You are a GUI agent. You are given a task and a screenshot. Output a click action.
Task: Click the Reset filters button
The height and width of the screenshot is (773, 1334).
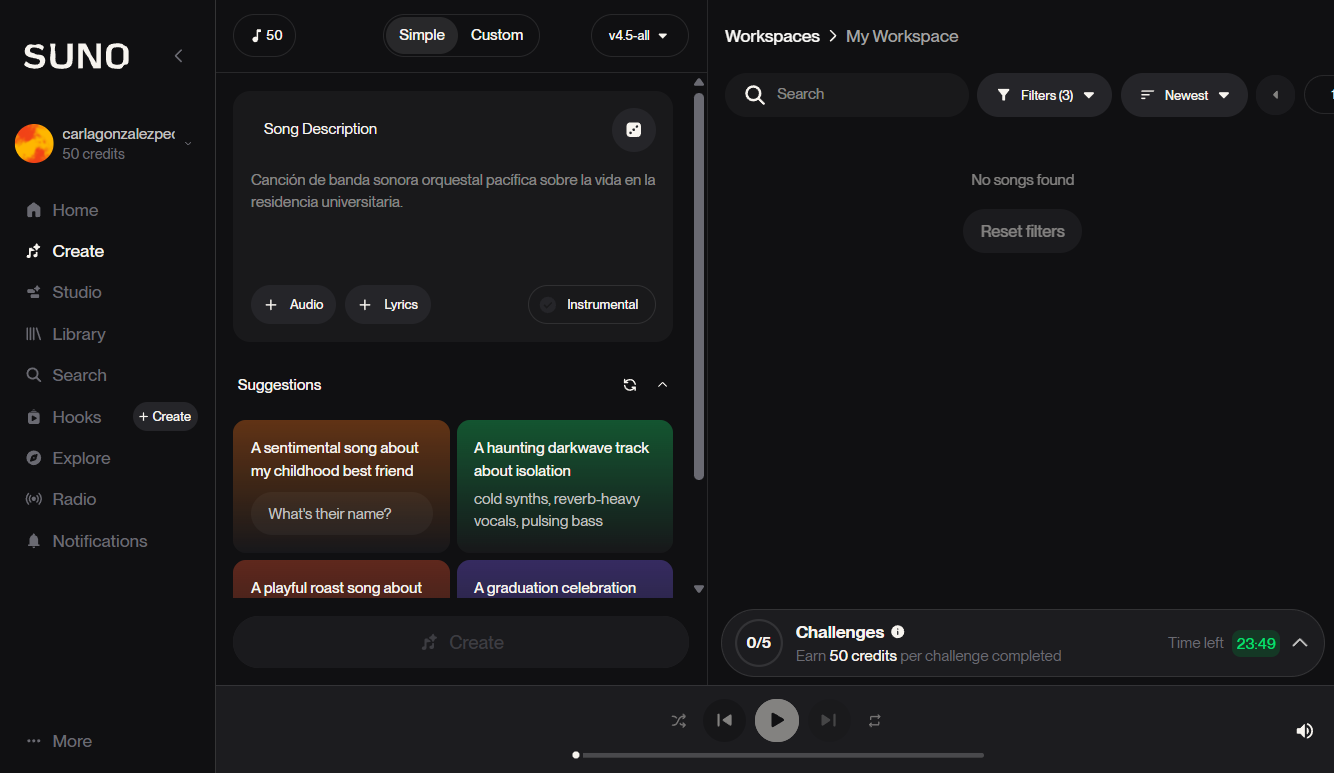(1022, 231)
